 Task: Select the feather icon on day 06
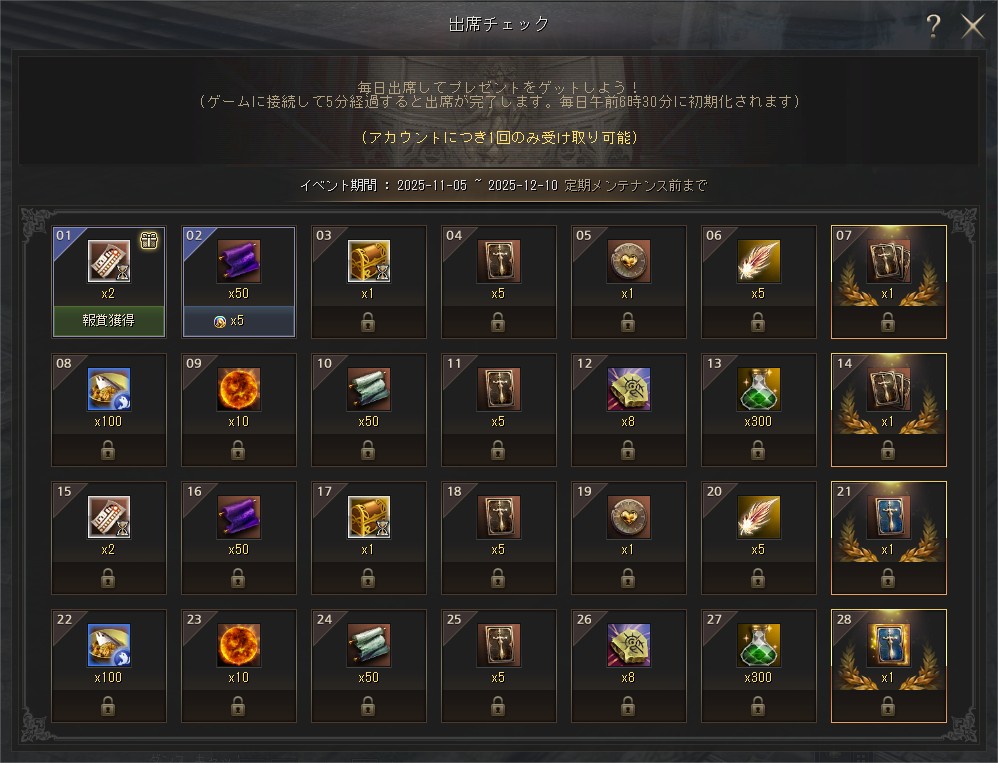[758, 261]
